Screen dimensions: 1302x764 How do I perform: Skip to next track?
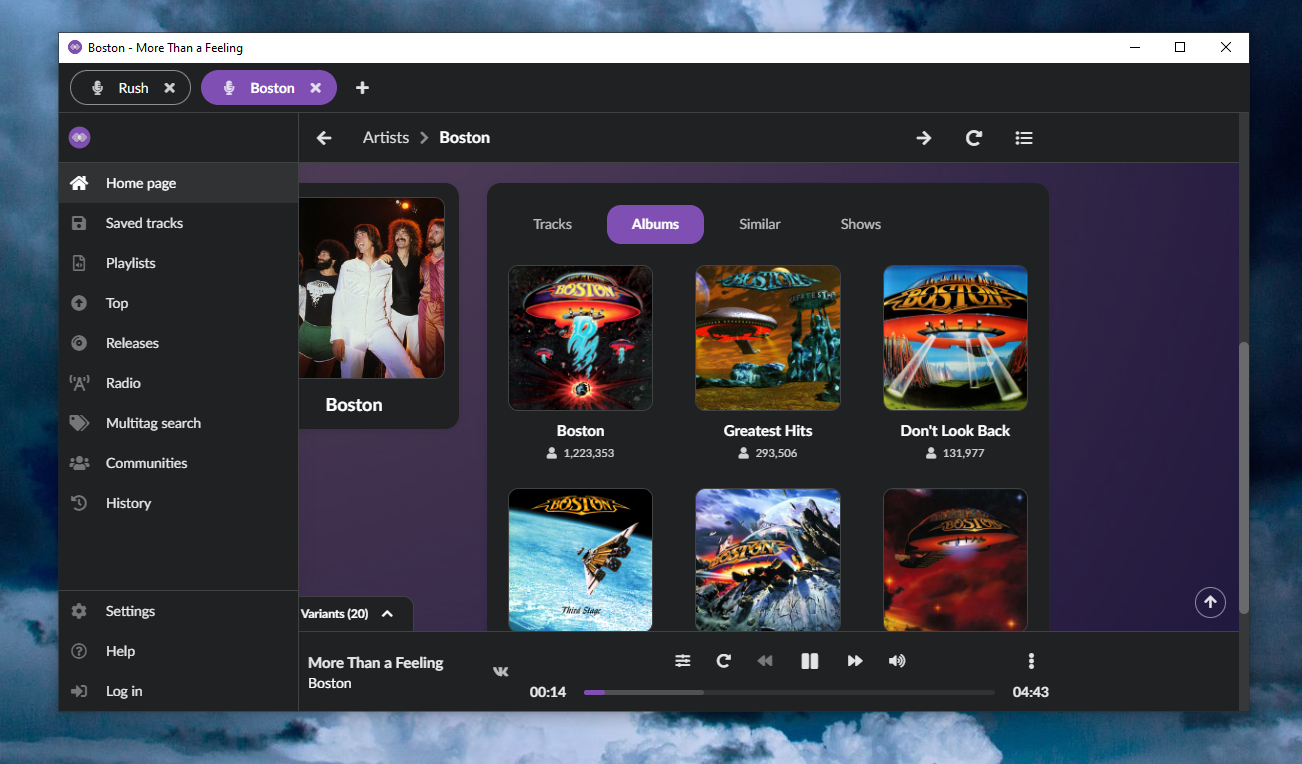(855, 661)
